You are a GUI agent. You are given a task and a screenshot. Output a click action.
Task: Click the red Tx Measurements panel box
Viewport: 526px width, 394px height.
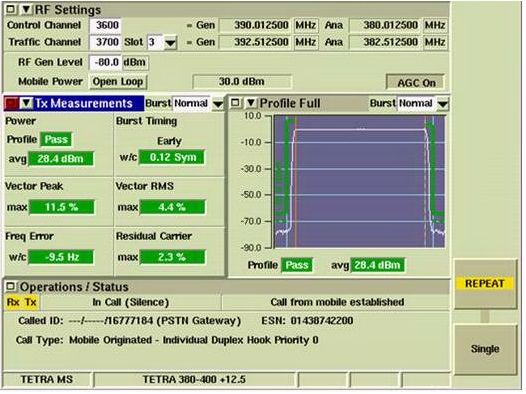(11, 103)
